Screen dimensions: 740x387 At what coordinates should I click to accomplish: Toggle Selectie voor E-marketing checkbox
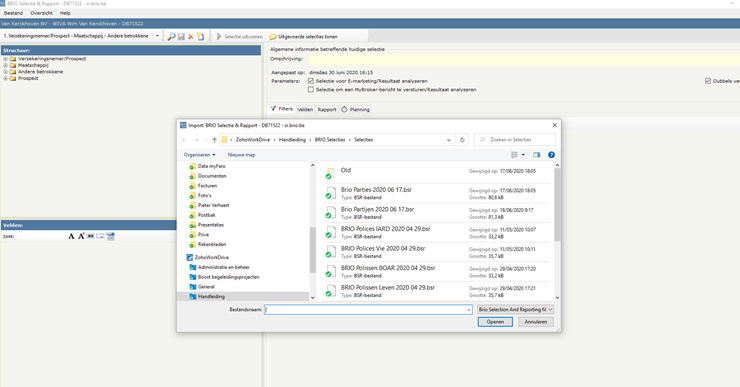(311, 81)
